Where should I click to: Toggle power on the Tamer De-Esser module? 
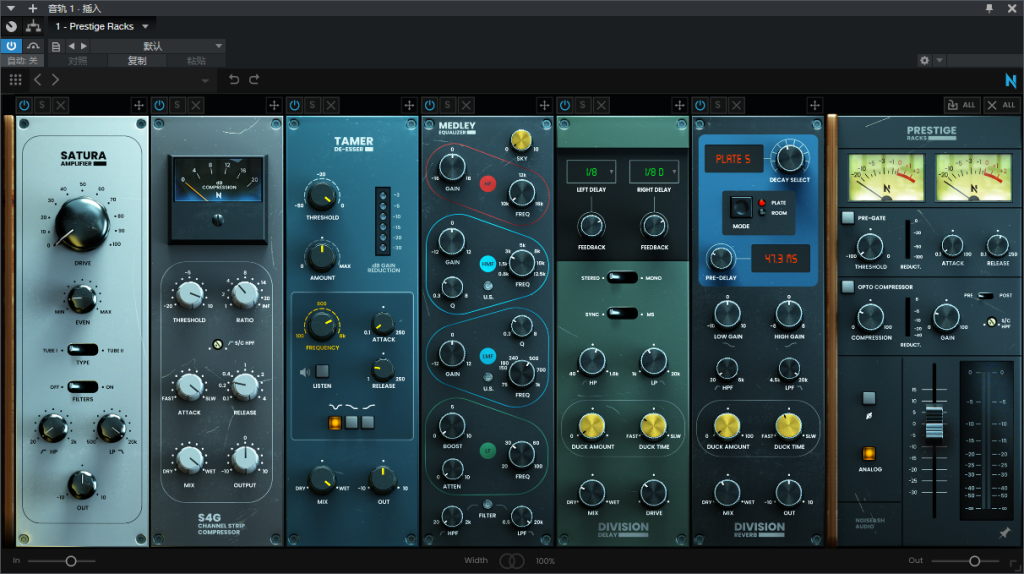tap(295, 105)
